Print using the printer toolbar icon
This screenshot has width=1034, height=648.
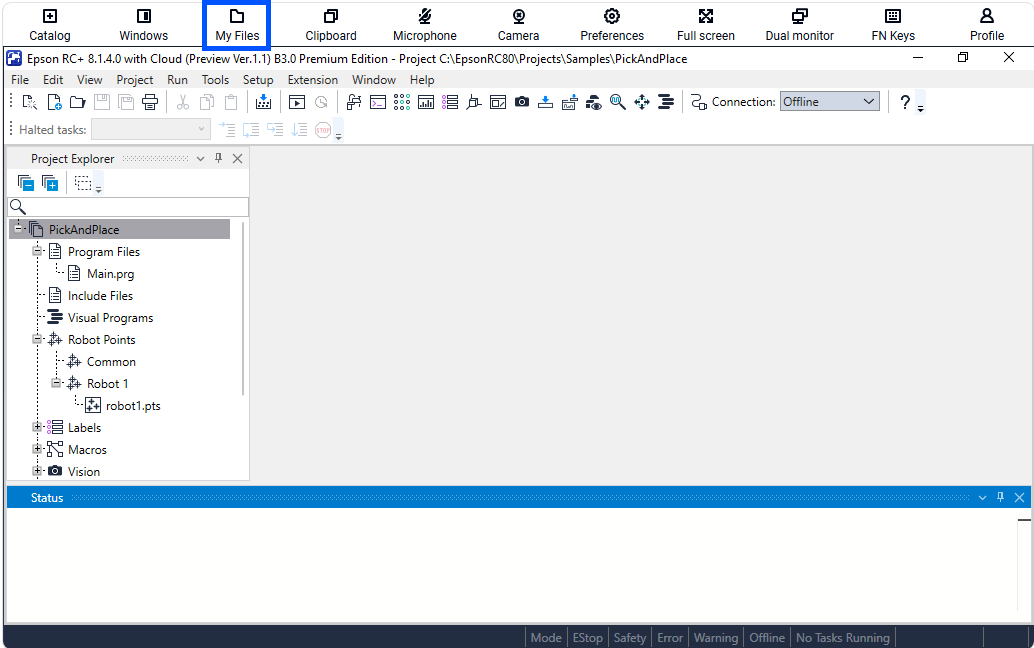coord(150,102)
